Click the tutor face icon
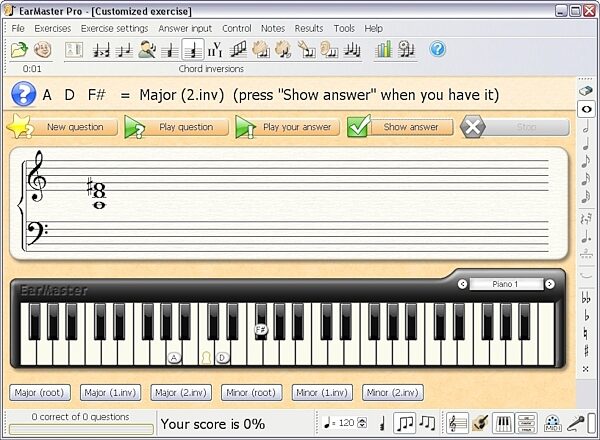The height and width of the screenshot is (440, 600). (42, 49)
